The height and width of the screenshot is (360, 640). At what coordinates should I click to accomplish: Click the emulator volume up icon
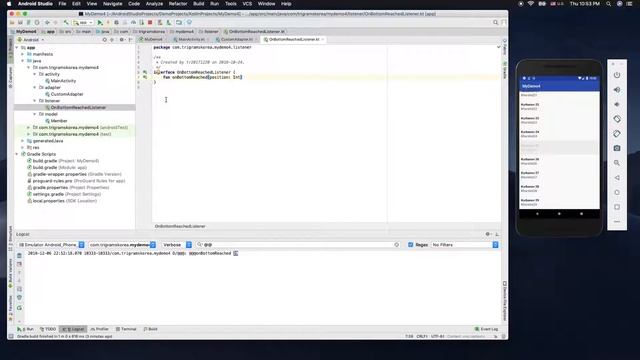click(x=617, y=90)
